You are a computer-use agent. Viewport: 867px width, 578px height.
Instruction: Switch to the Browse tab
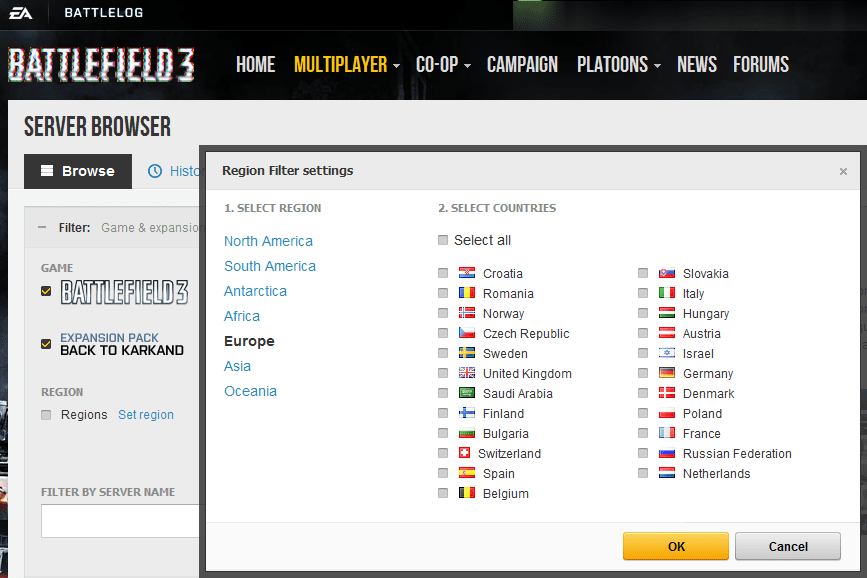(x=78, y=171)
